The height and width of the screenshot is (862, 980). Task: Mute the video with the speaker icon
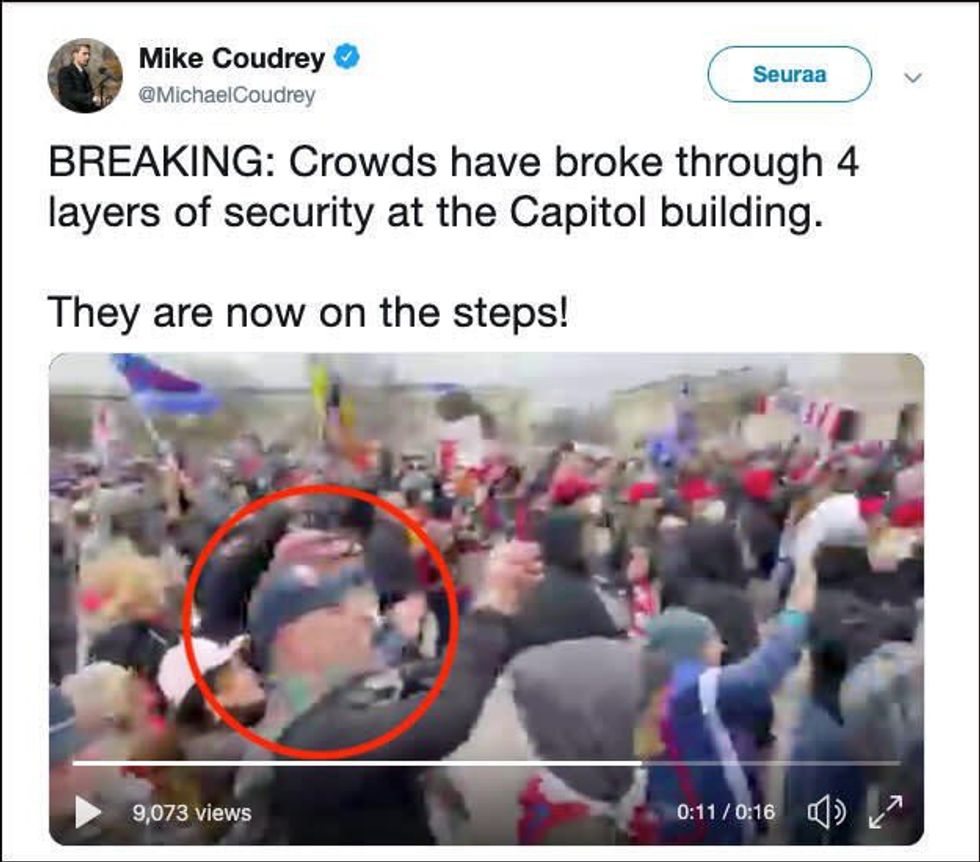[826, 812]
